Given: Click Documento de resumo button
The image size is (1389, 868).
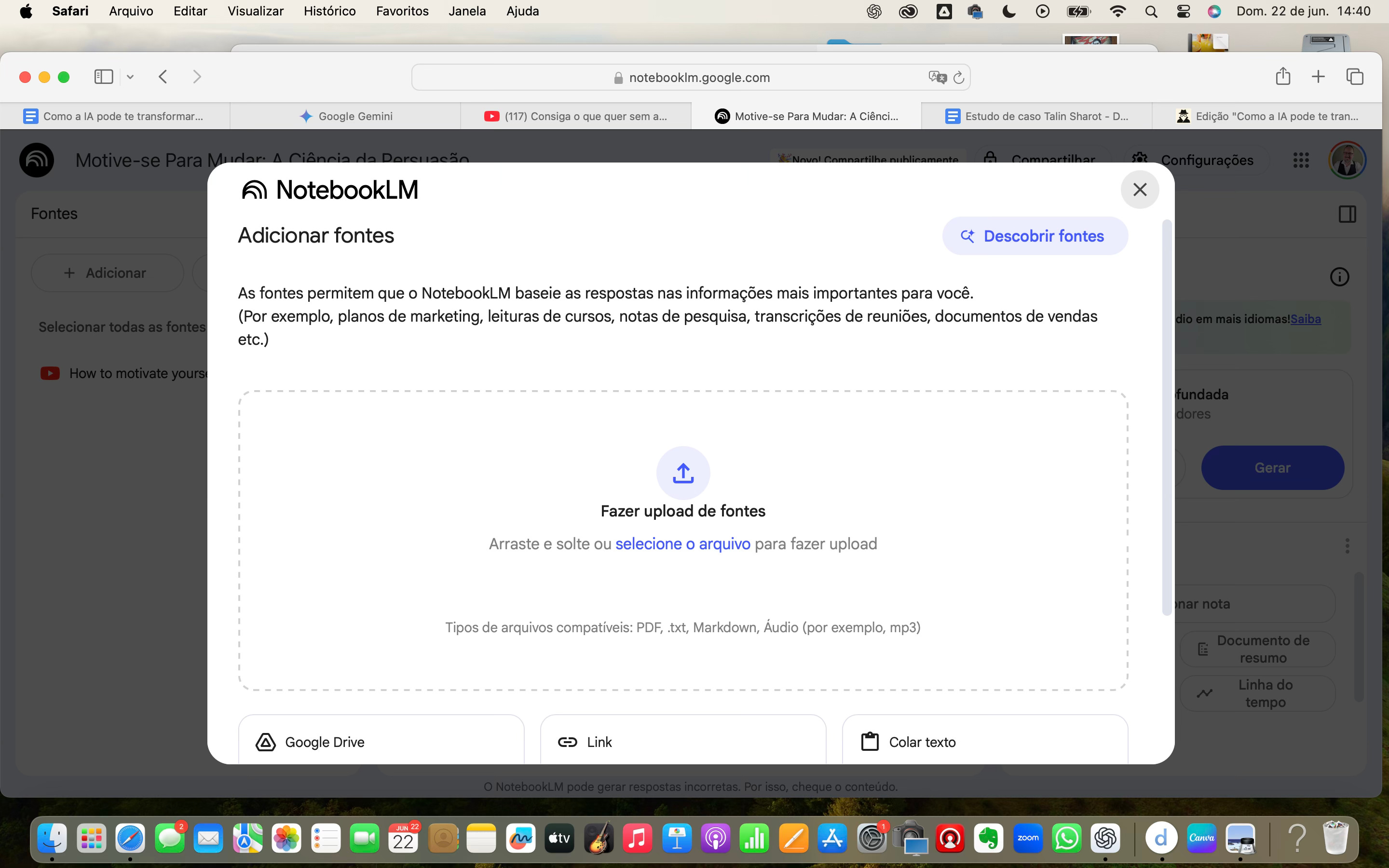Looking at the screenshot, I should [1257, 649].
